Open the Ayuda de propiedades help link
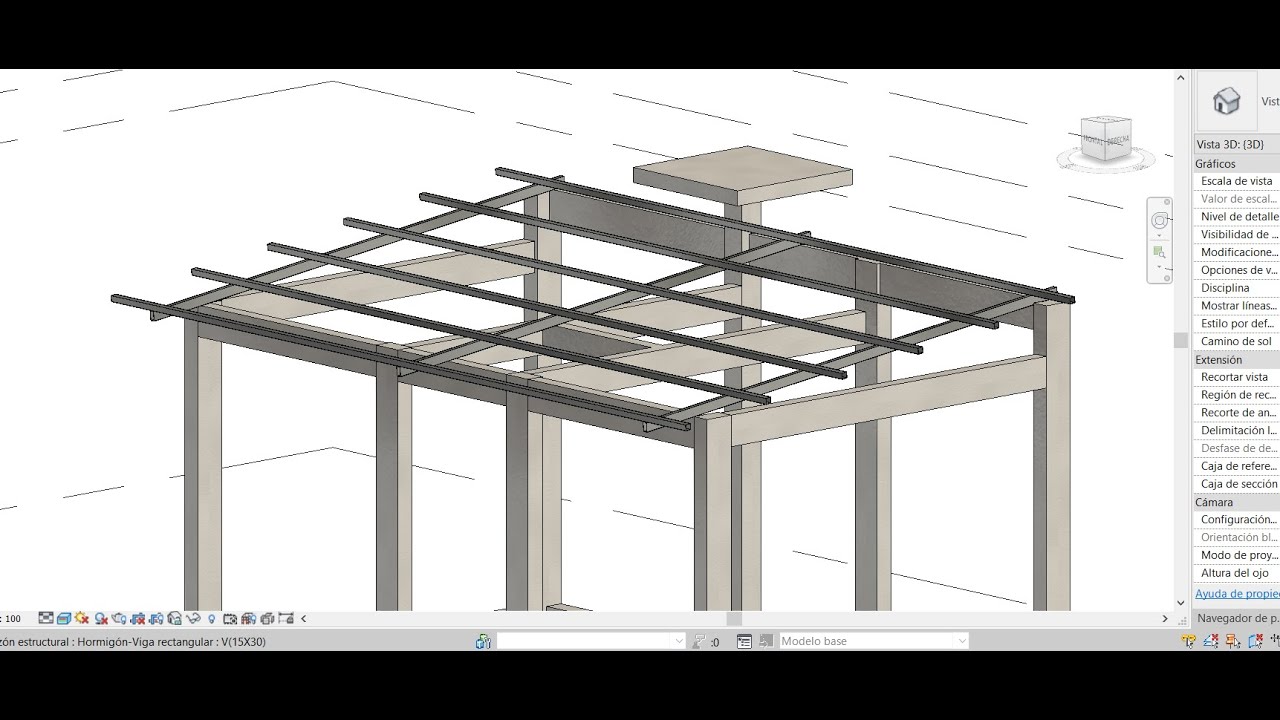 point(1238,594)
